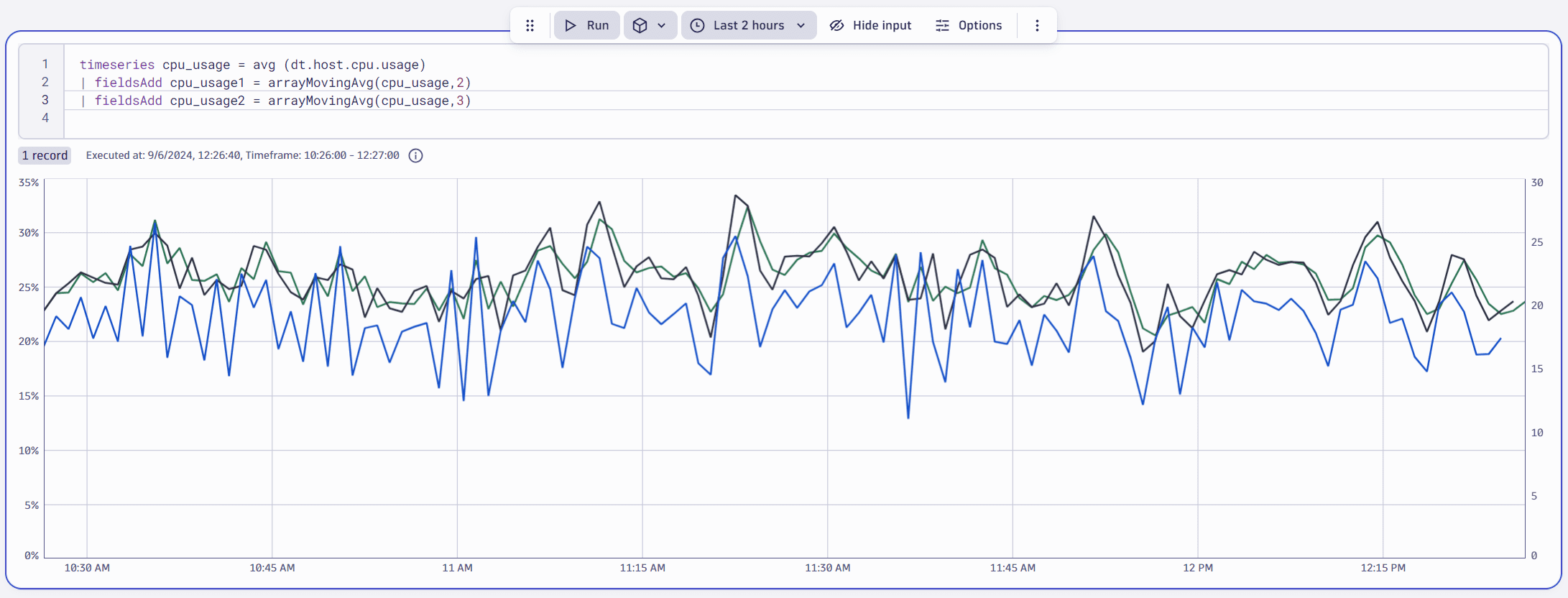
Task: Click line number 3 in the gutter
Action: tap(45, 100)
